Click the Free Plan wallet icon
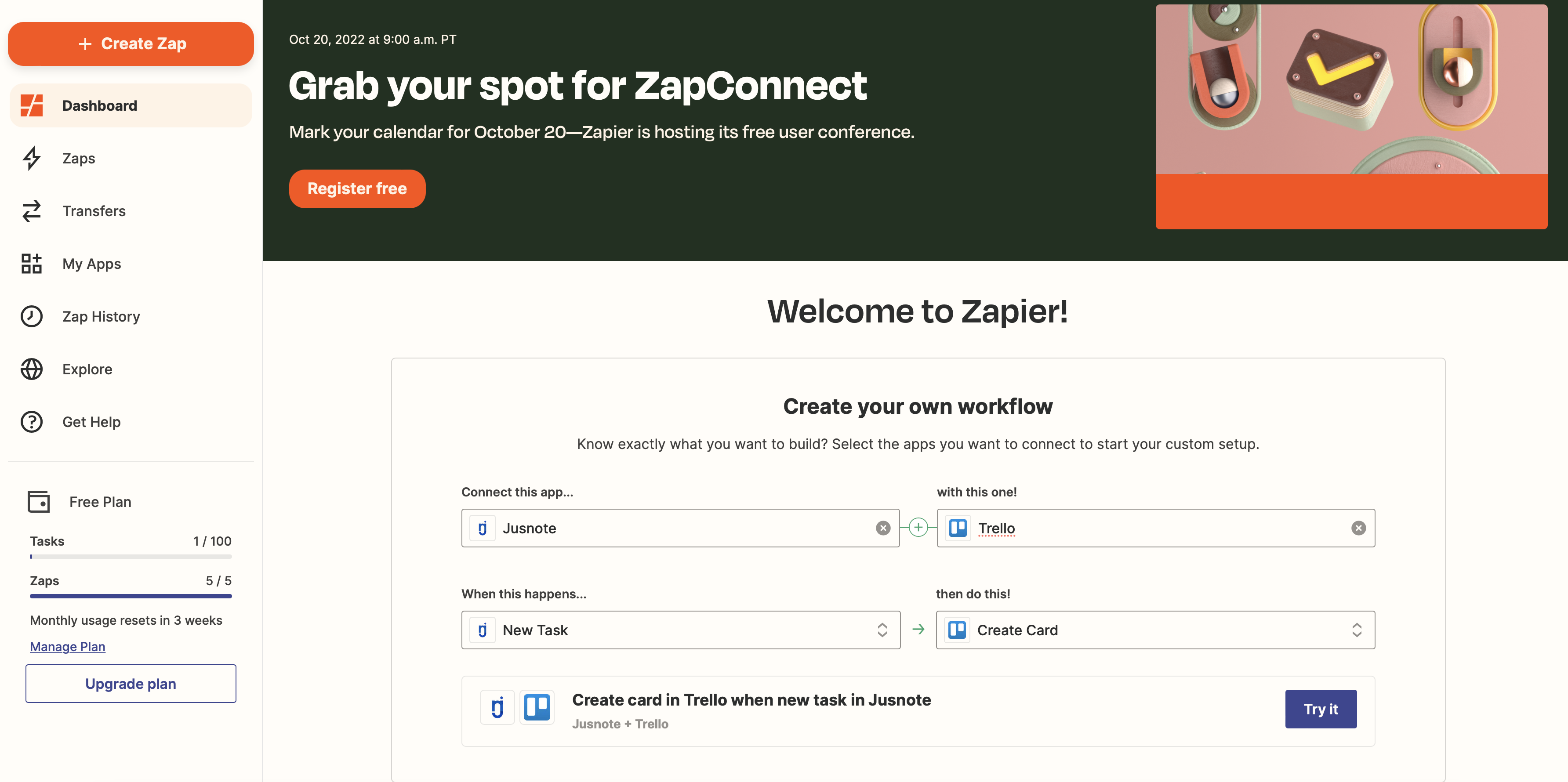 [39, 501]
